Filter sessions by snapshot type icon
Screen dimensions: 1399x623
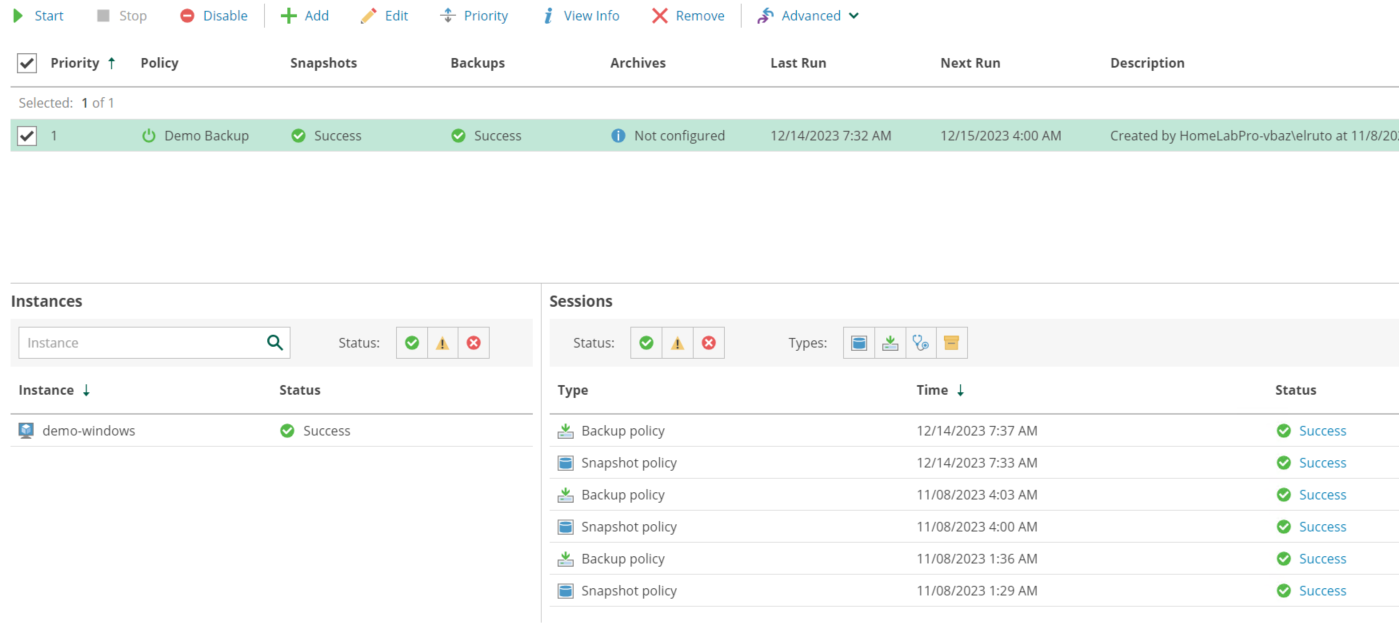tap(859, 343)
